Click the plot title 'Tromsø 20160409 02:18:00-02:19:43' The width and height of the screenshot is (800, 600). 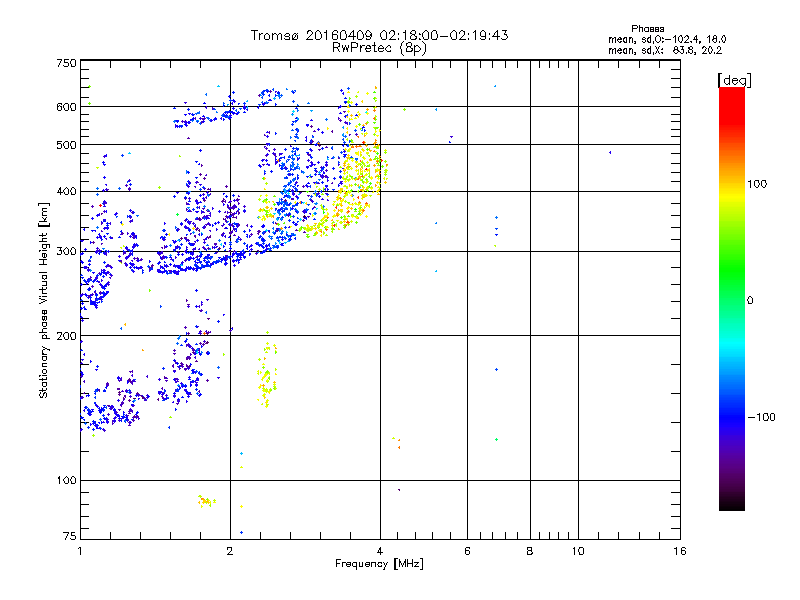click(379, 35)
